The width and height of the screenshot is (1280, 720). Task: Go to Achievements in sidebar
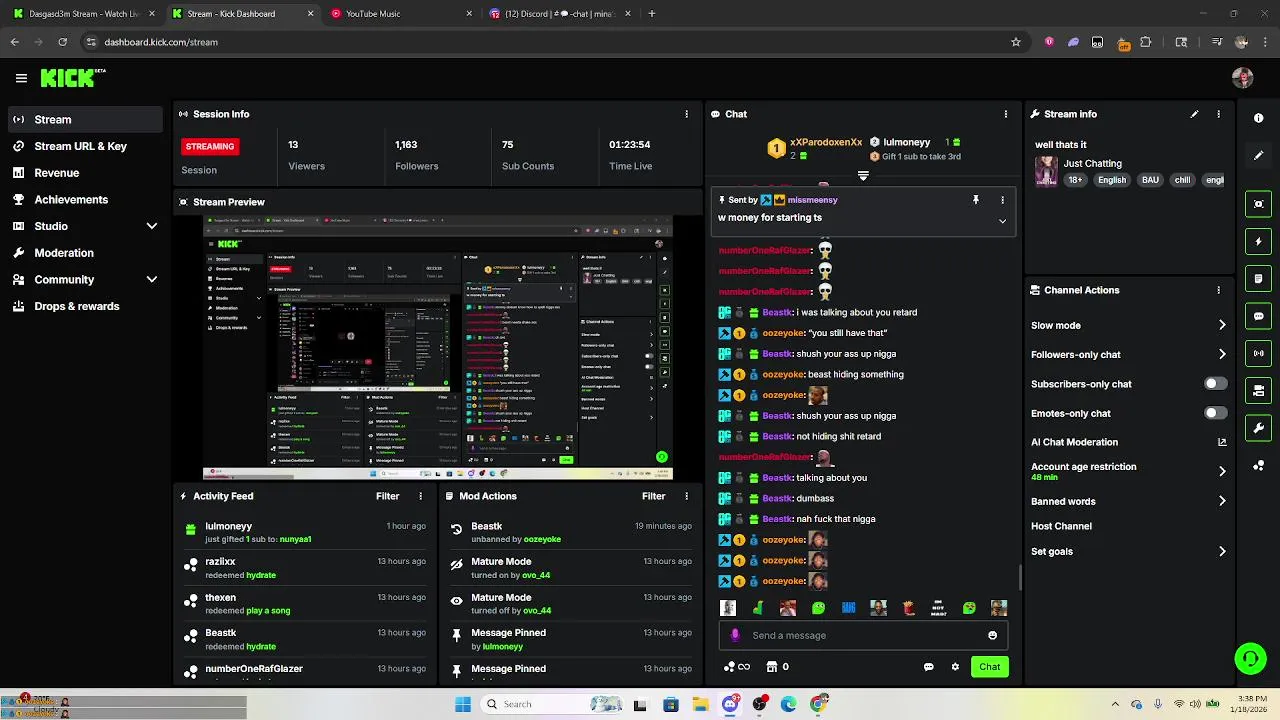[x=85, y=199]
